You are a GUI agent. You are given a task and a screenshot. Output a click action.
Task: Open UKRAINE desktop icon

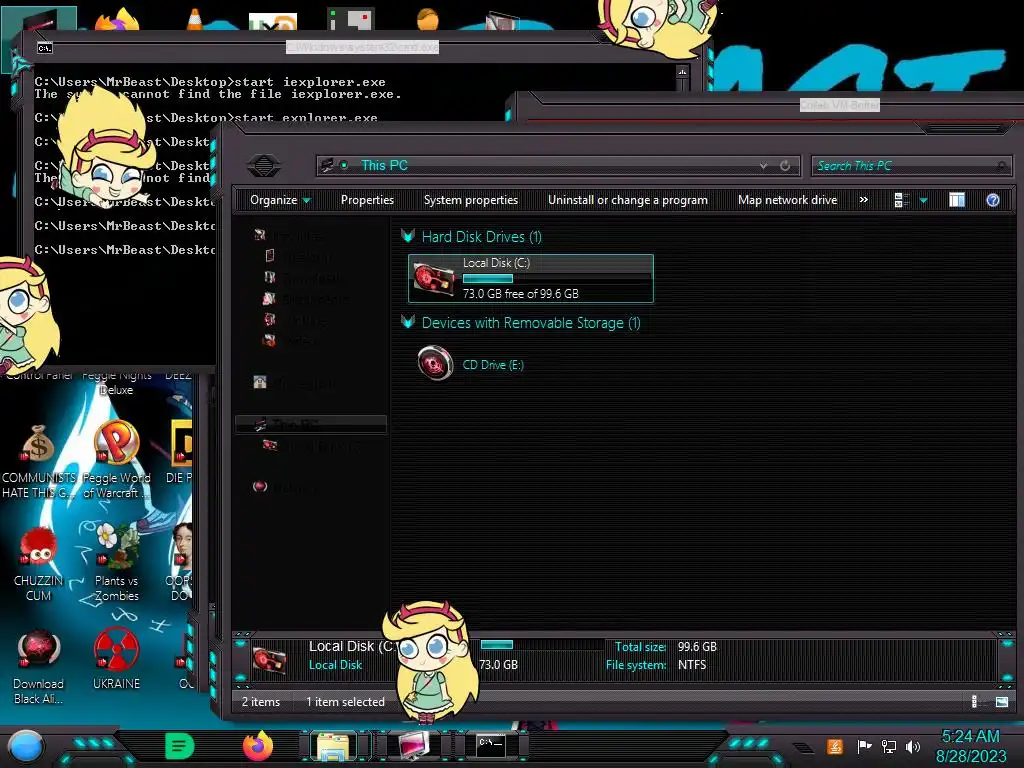pos(116,660)
